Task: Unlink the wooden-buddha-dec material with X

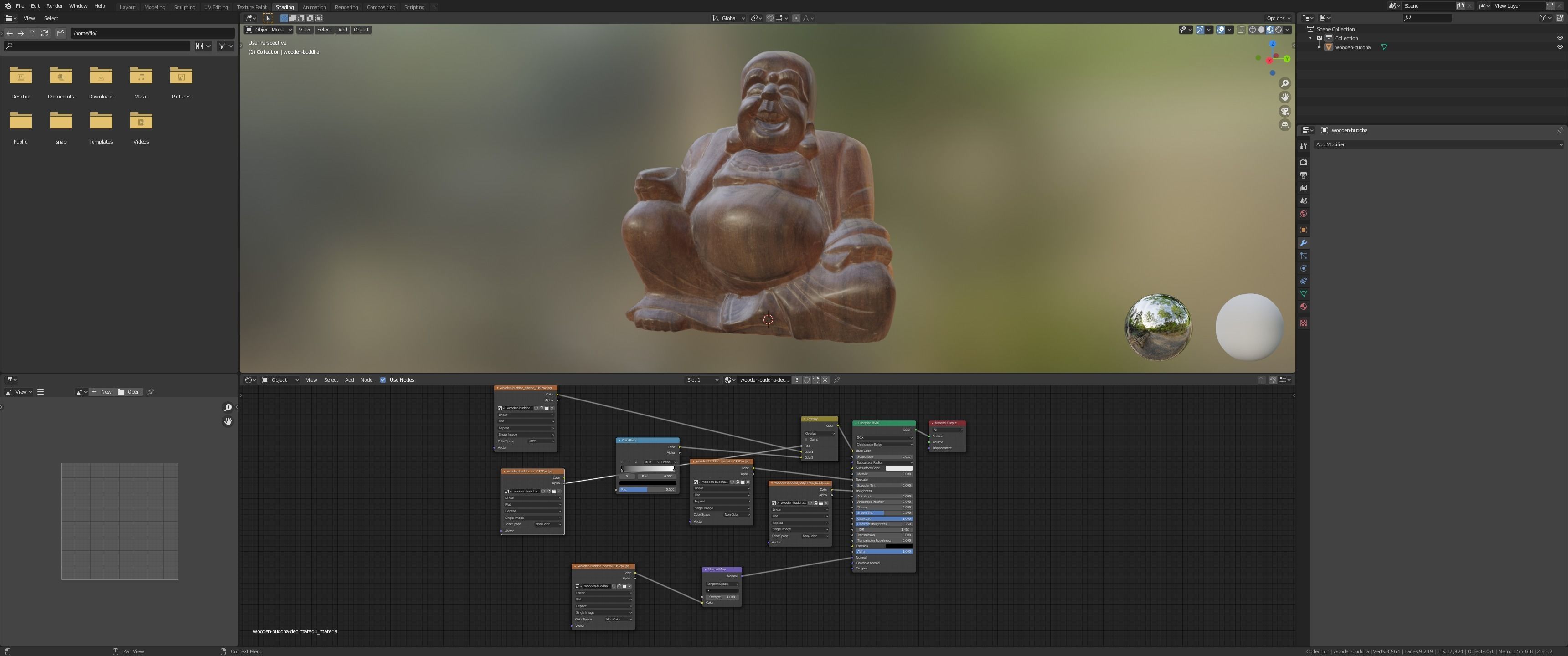Action: tap(825, 380)
